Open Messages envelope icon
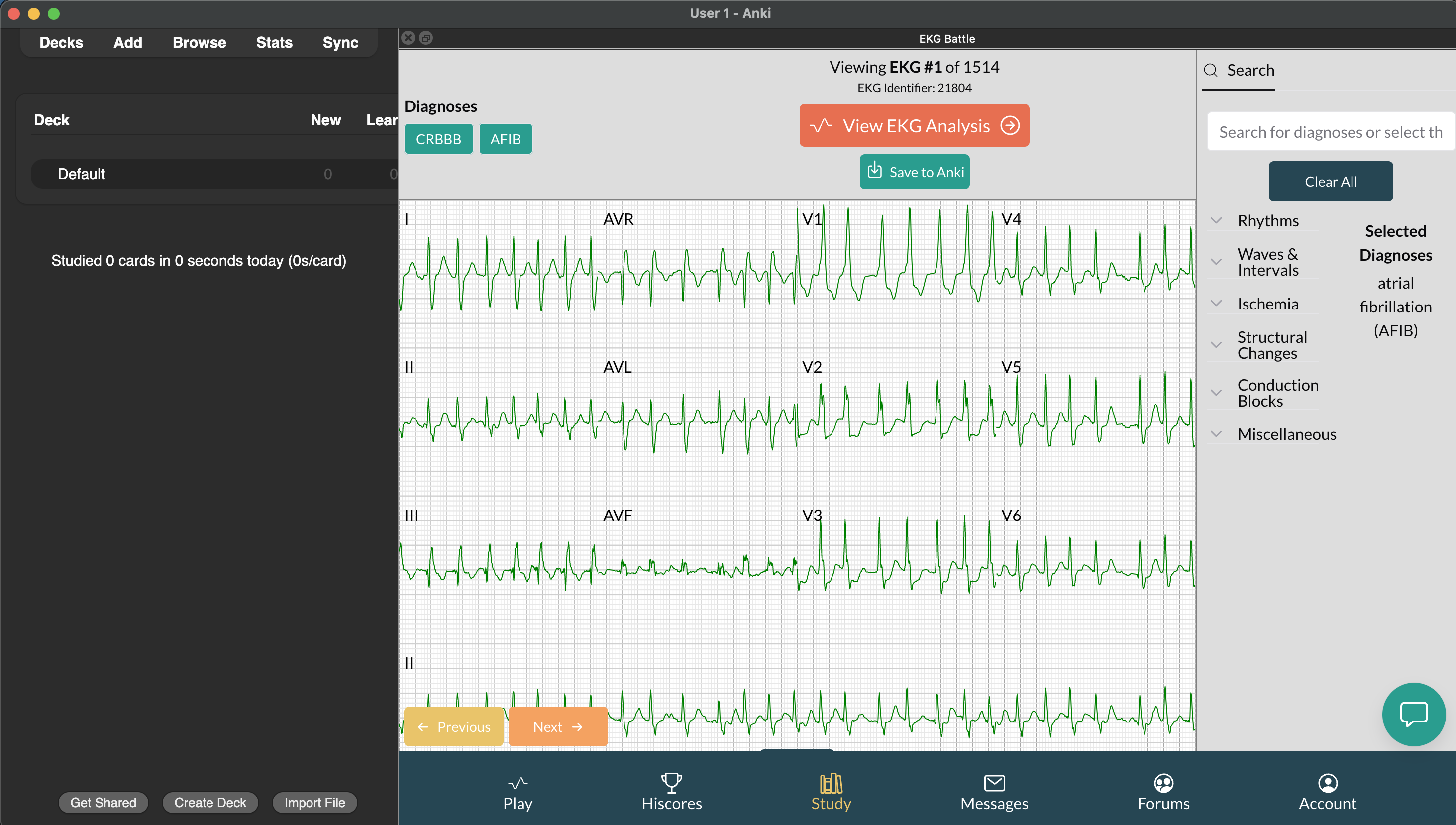This screenshot has height=825, width=1456. (x=994, y=783)
